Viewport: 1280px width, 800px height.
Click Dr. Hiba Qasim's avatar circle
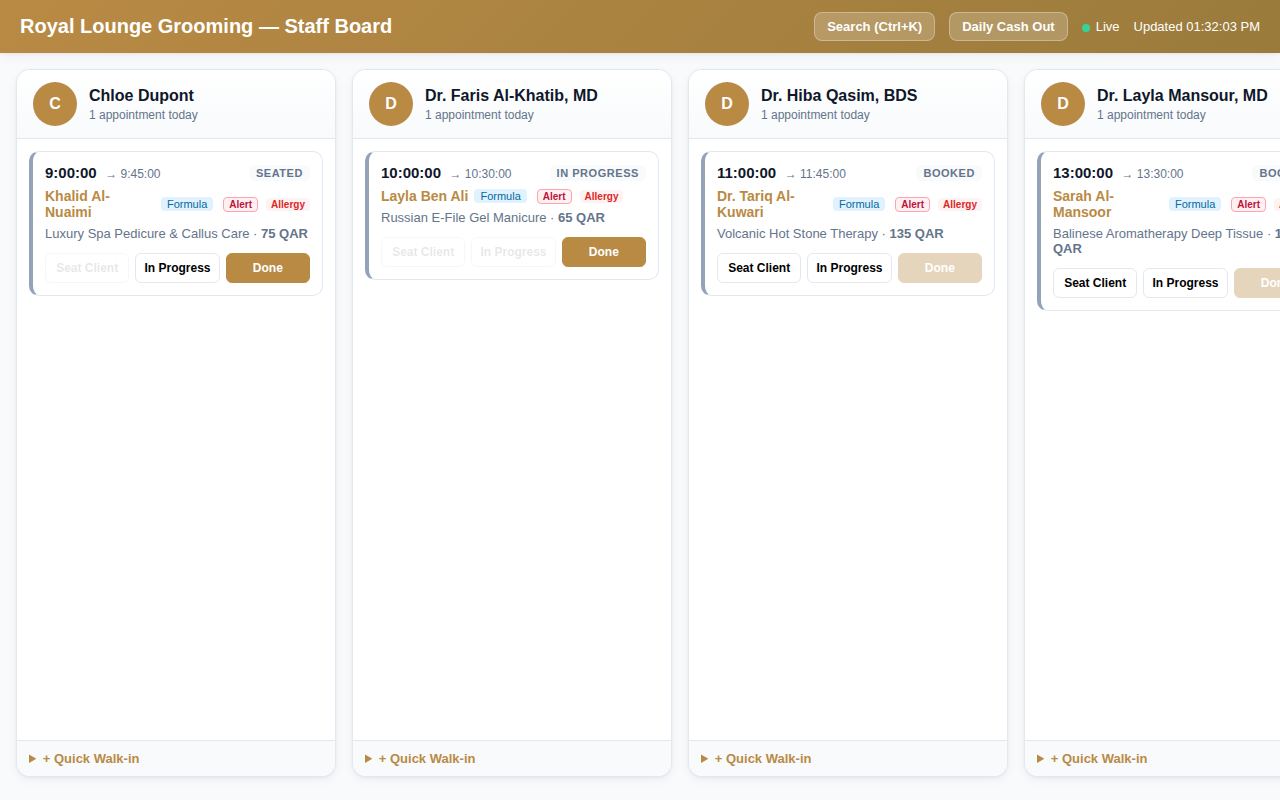click(x=727, y=104)
